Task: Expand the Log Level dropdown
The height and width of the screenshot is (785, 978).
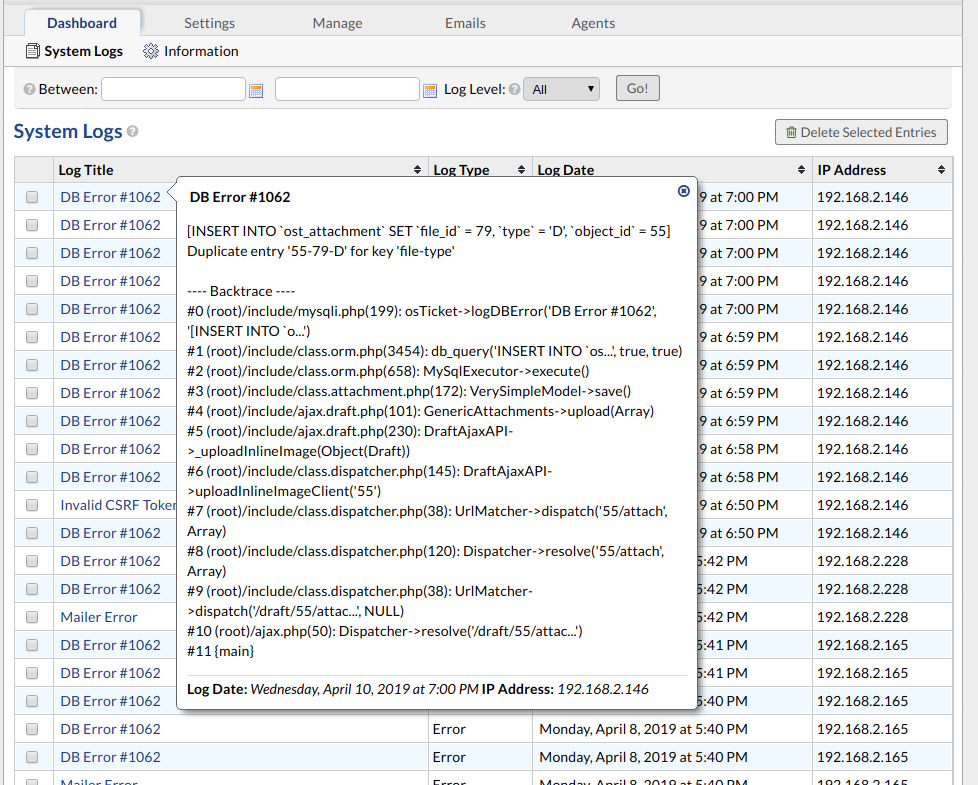Action: tap(561, 89)
